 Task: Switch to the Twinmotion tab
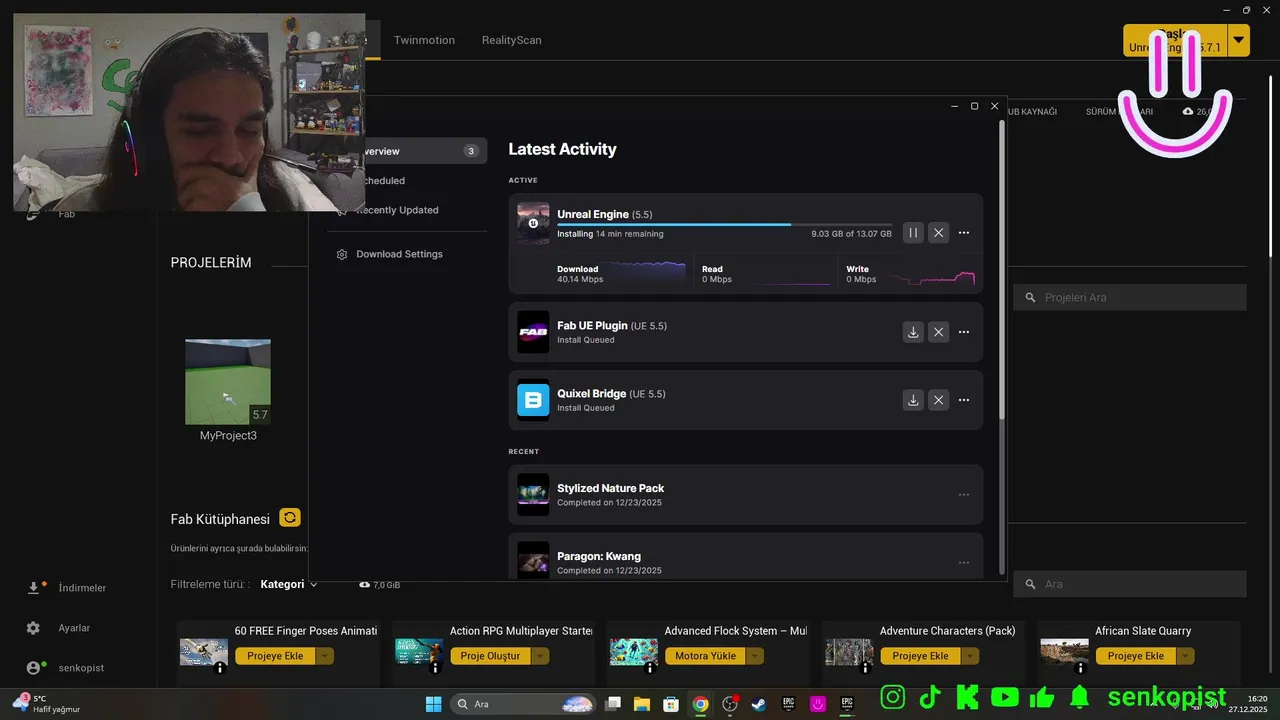(x=424, y=40)
